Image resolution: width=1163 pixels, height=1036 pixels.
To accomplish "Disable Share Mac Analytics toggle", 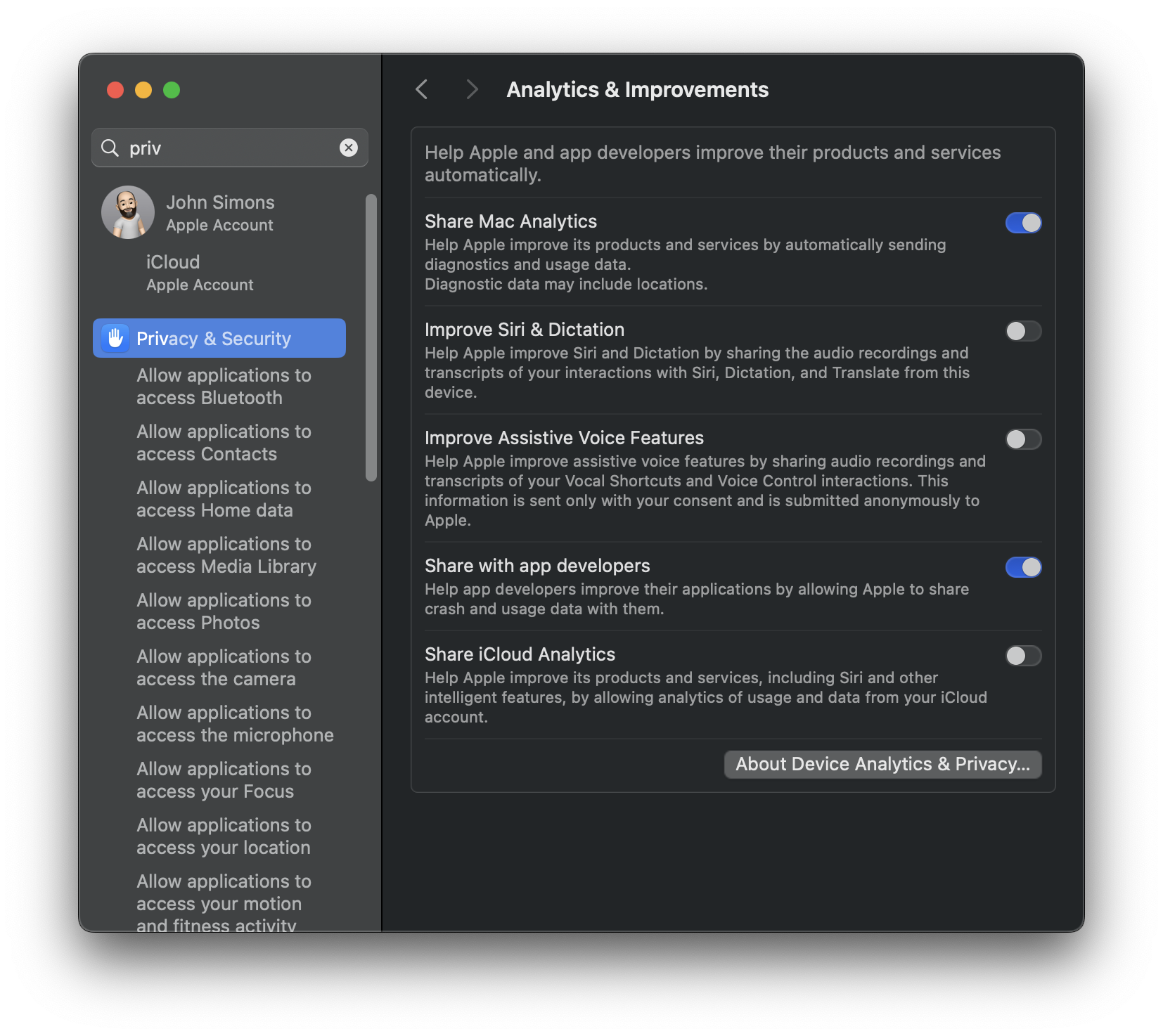I will pos(1023,223).
